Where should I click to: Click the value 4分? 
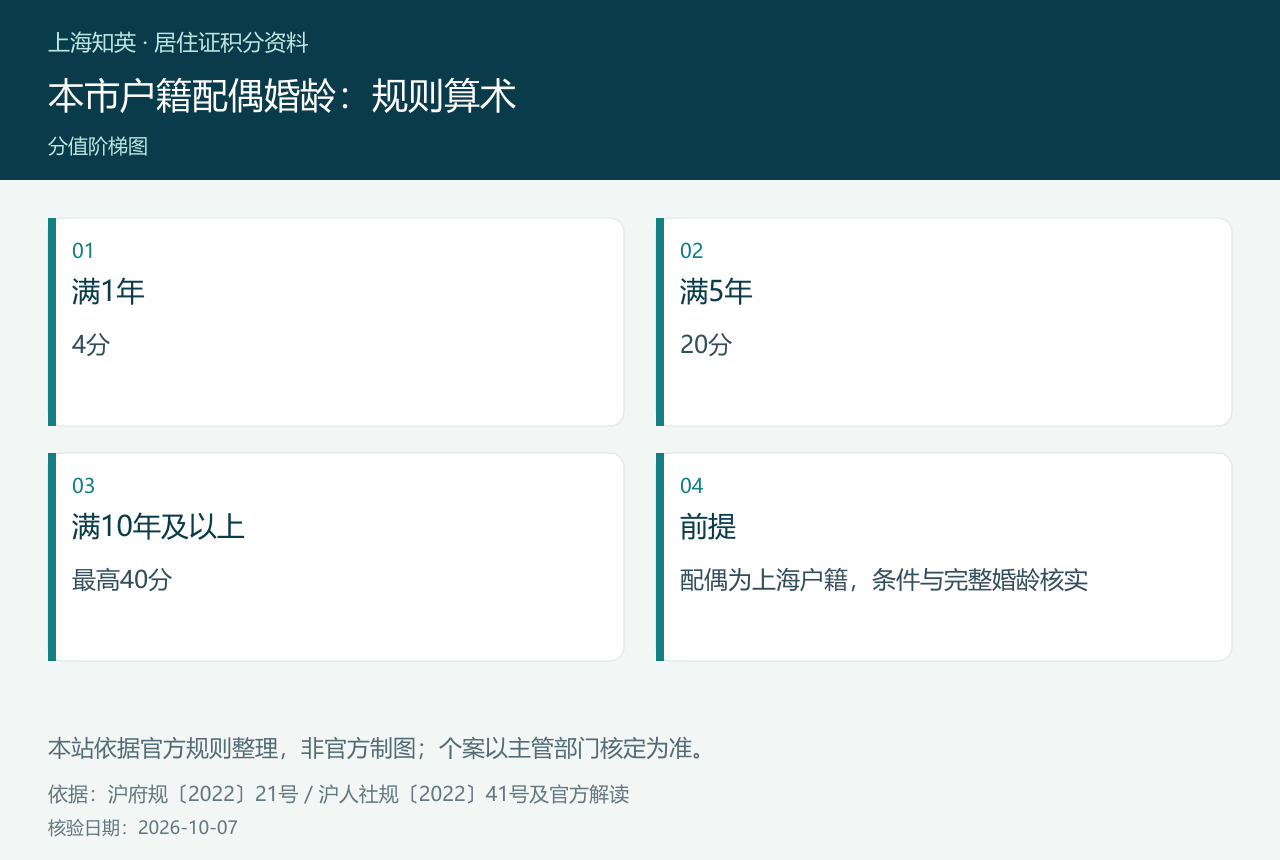[x=91, y=345]
